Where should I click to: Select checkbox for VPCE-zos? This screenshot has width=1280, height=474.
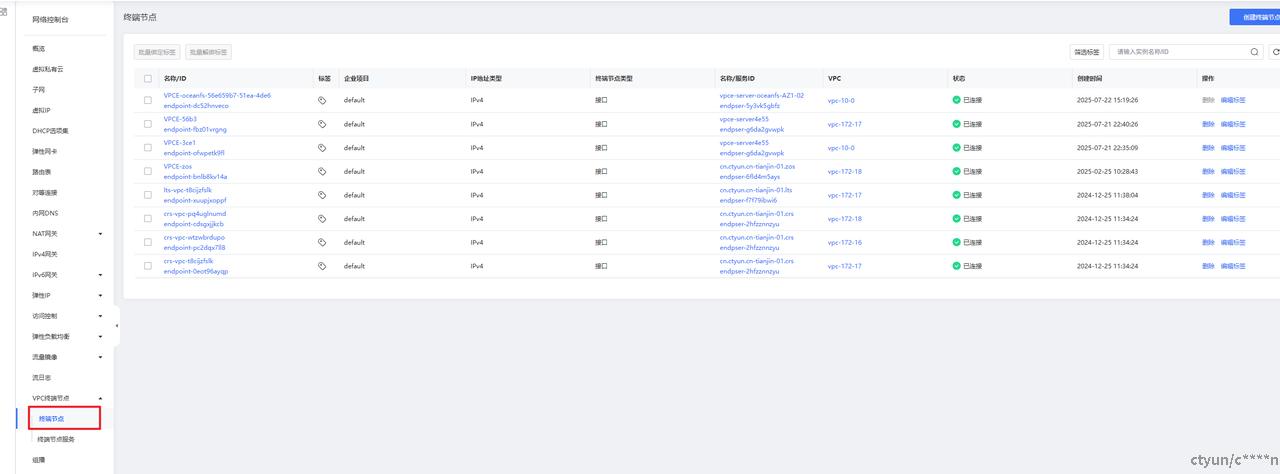click(148, 171)
